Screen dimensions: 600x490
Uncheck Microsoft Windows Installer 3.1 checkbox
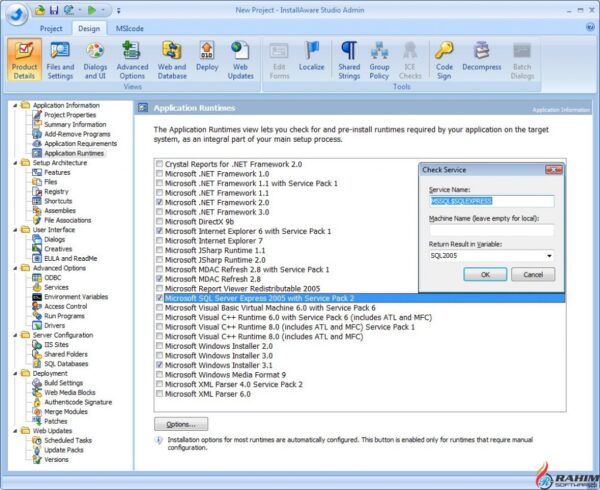pos(160,365)
